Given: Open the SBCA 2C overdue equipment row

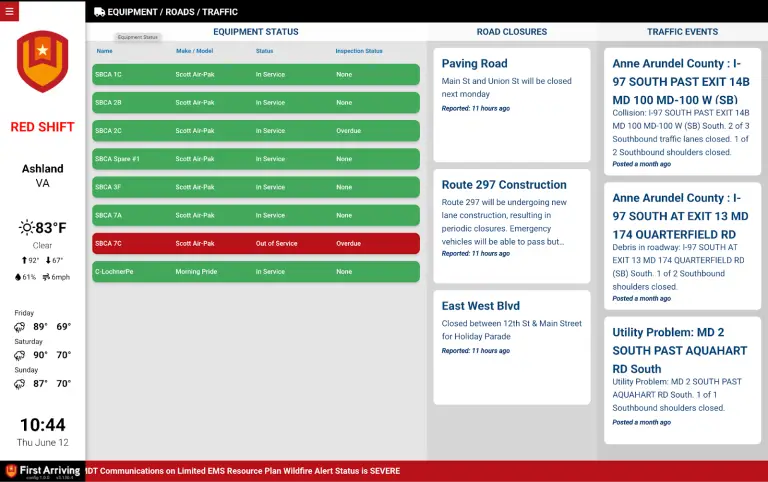Looking at the screenshot, I should [x=256, y=131].
